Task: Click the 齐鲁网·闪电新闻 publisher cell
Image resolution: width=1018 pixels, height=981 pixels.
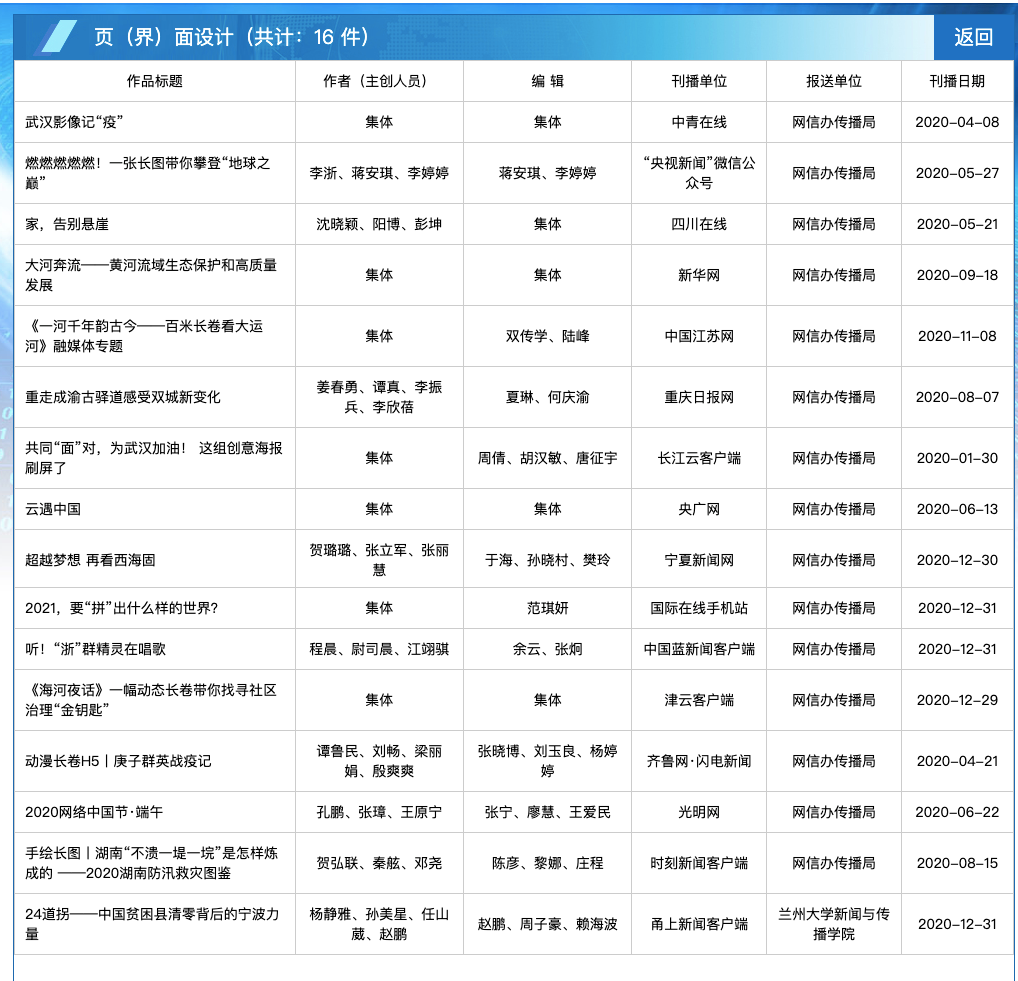Action: pos(699,761)
